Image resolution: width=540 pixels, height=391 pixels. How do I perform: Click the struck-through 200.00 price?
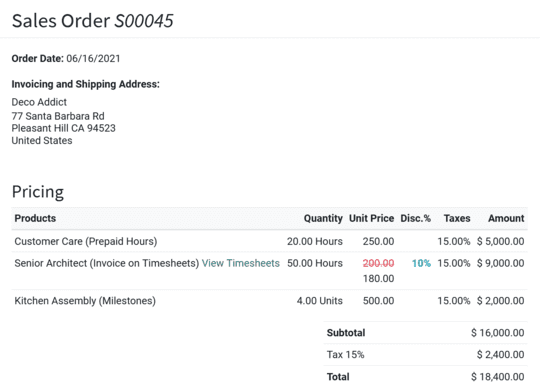click(x=378, y=264)
